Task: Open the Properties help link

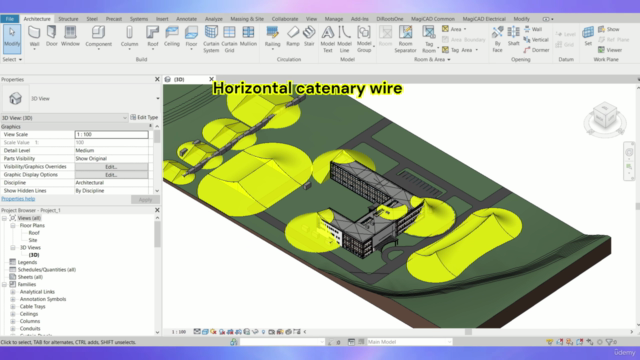Action: point(18,199)
